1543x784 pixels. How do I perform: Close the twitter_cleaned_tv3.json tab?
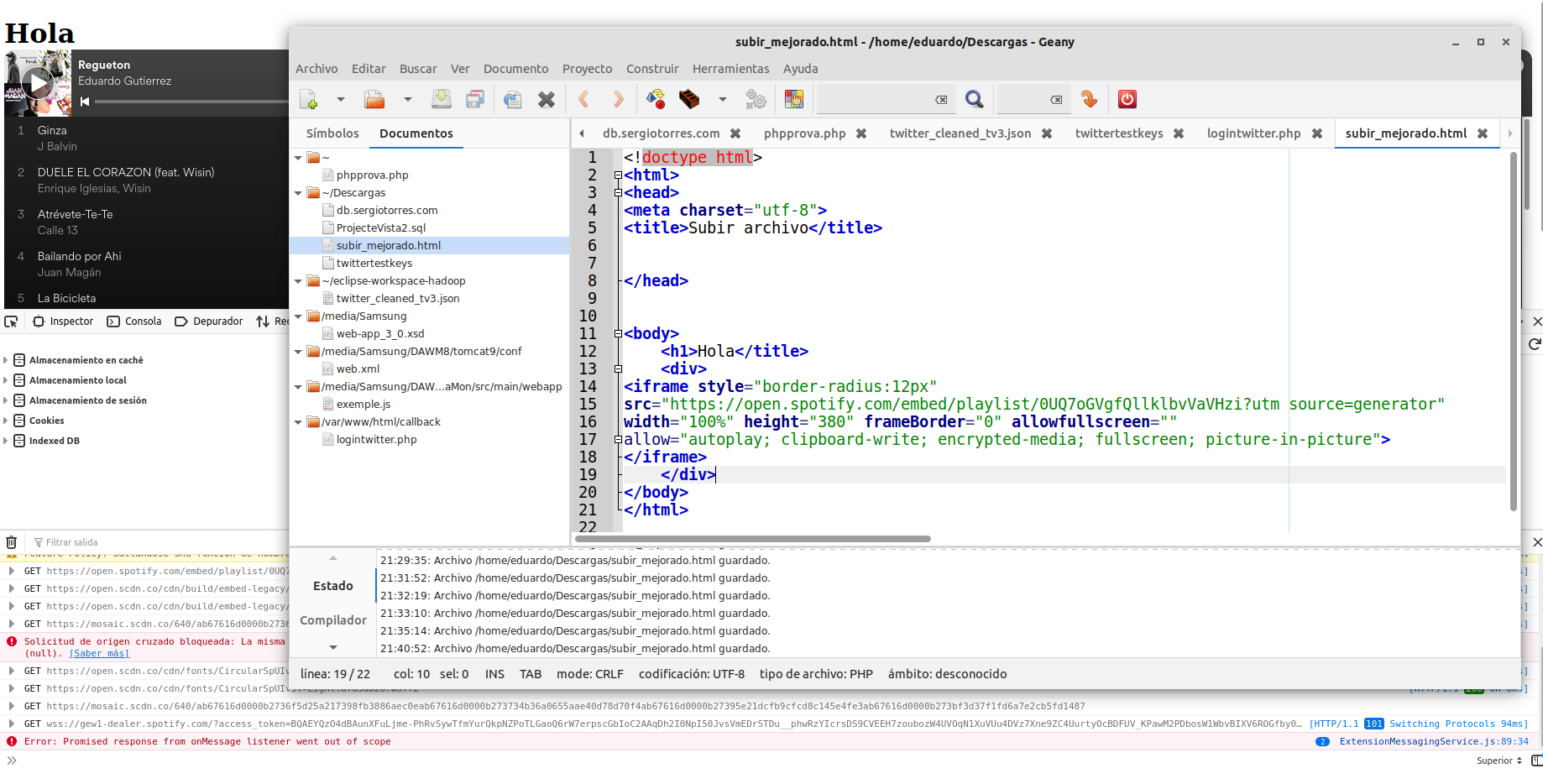coord(1047,133)
